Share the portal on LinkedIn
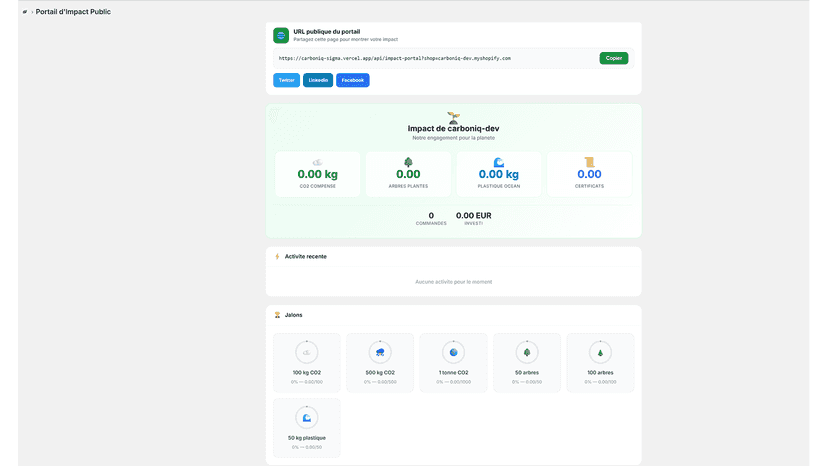Image resolution: width=828 pixels, height=466 pixels. pos(318,80)
